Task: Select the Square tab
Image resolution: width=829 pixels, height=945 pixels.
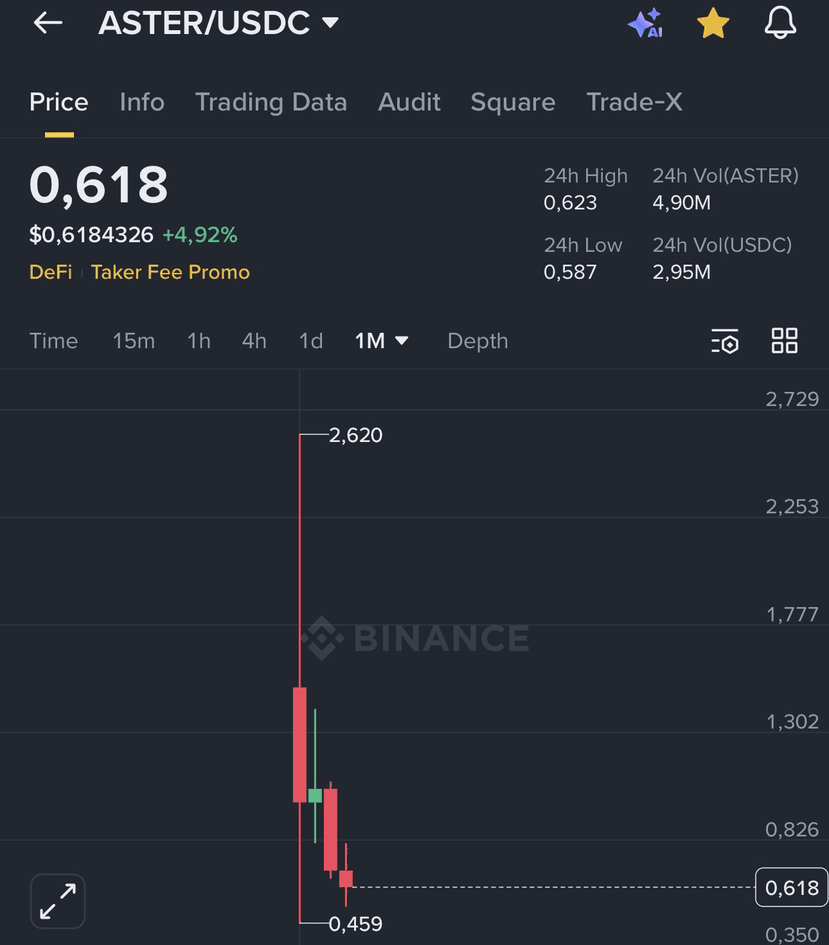Action: tap(513, 102)
